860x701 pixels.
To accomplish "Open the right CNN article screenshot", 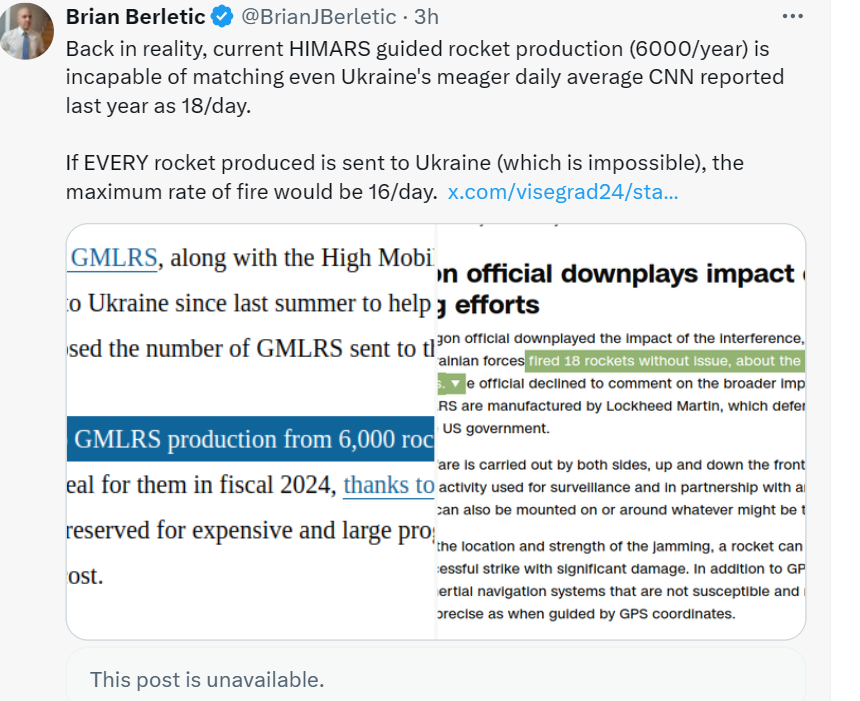I will 621,432.
